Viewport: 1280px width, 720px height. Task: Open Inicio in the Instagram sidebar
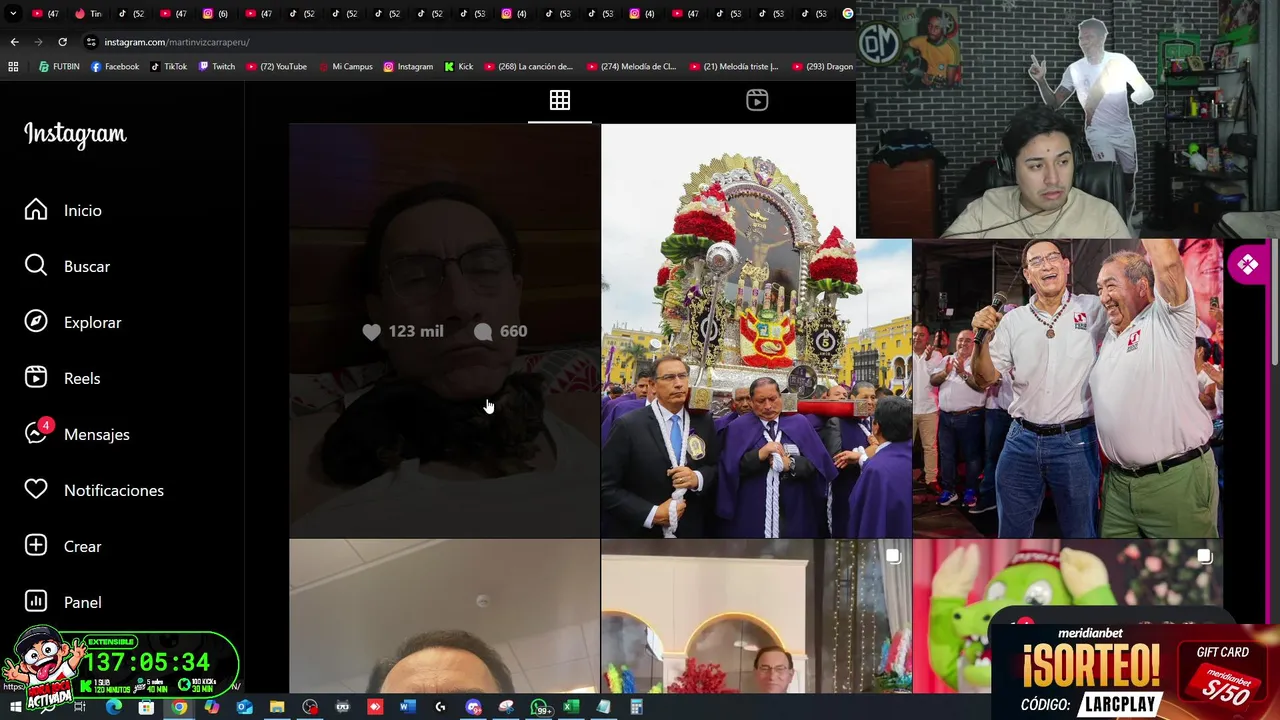coord(64,210)
